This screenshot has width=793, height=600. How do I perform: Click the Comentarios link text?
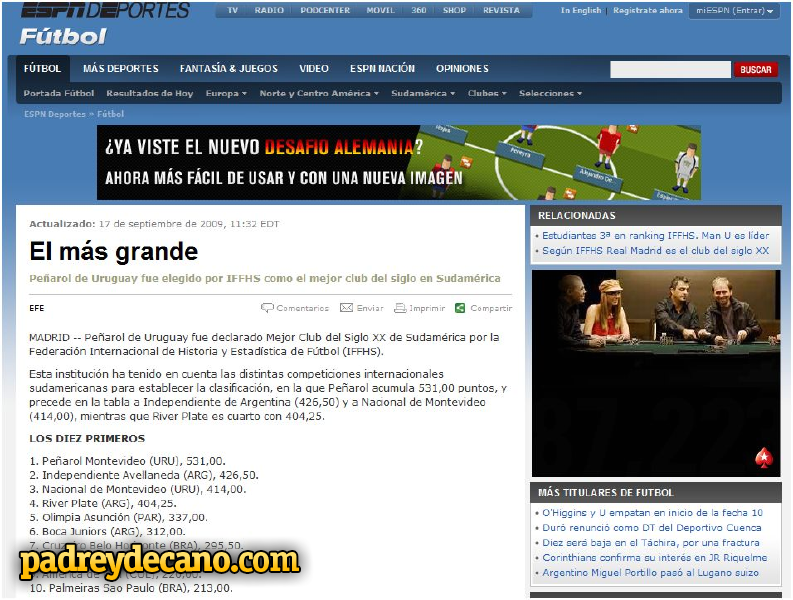(302, 308)
